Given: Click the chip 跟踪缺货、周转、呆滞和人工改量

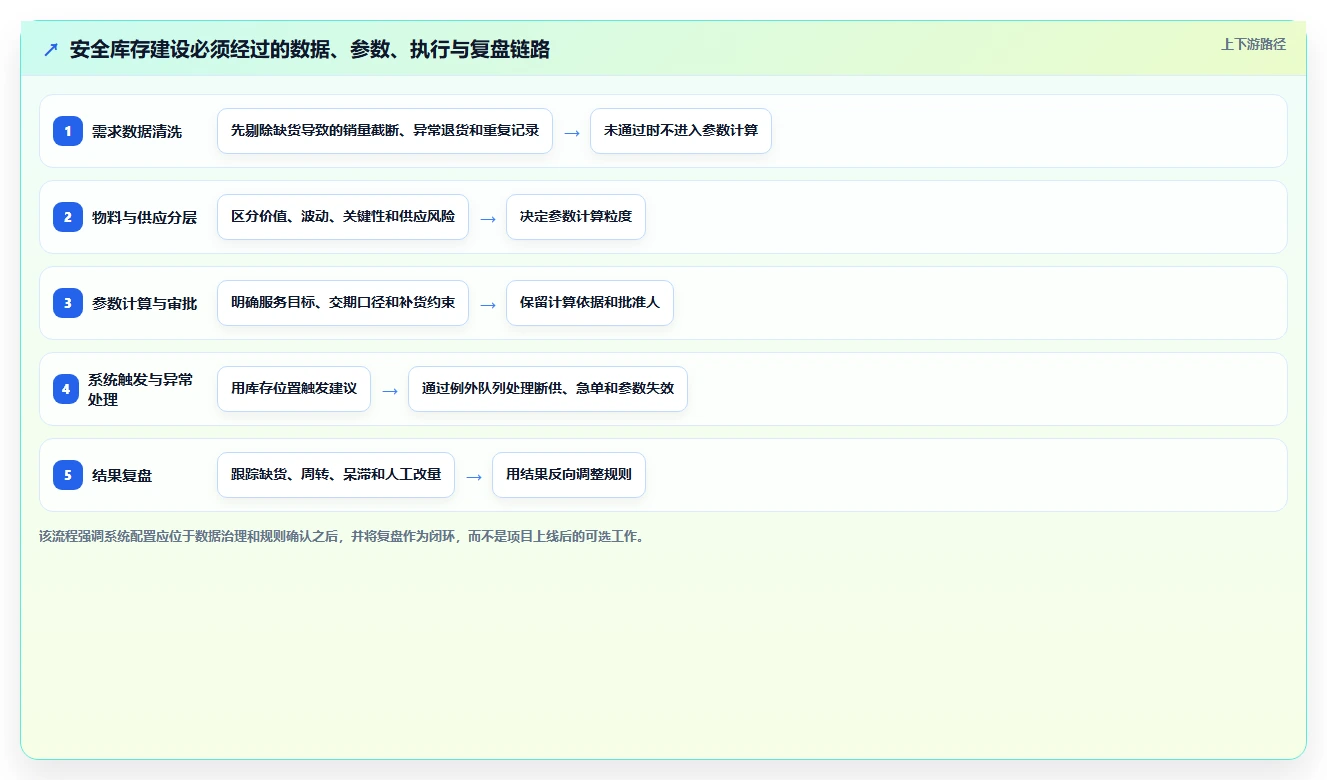Looking at the screenshot, I should click(336, 475).
